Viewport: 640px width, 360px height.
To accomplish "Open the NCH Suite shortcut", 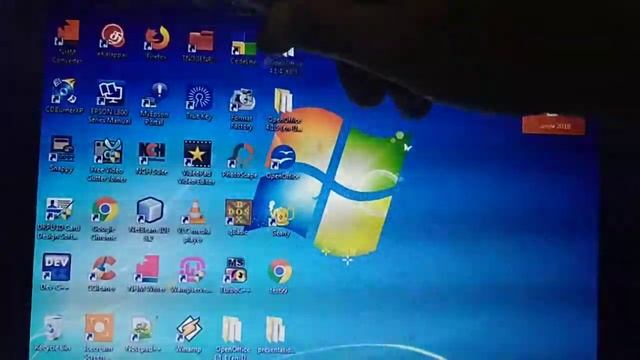I will pyautogui.click(x=152, y=153).
